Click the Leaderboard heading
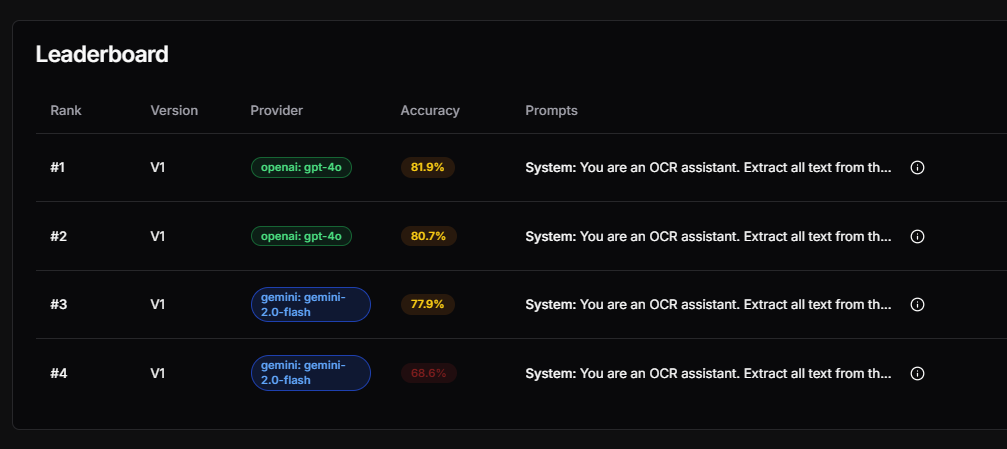 tap(102, 55)
